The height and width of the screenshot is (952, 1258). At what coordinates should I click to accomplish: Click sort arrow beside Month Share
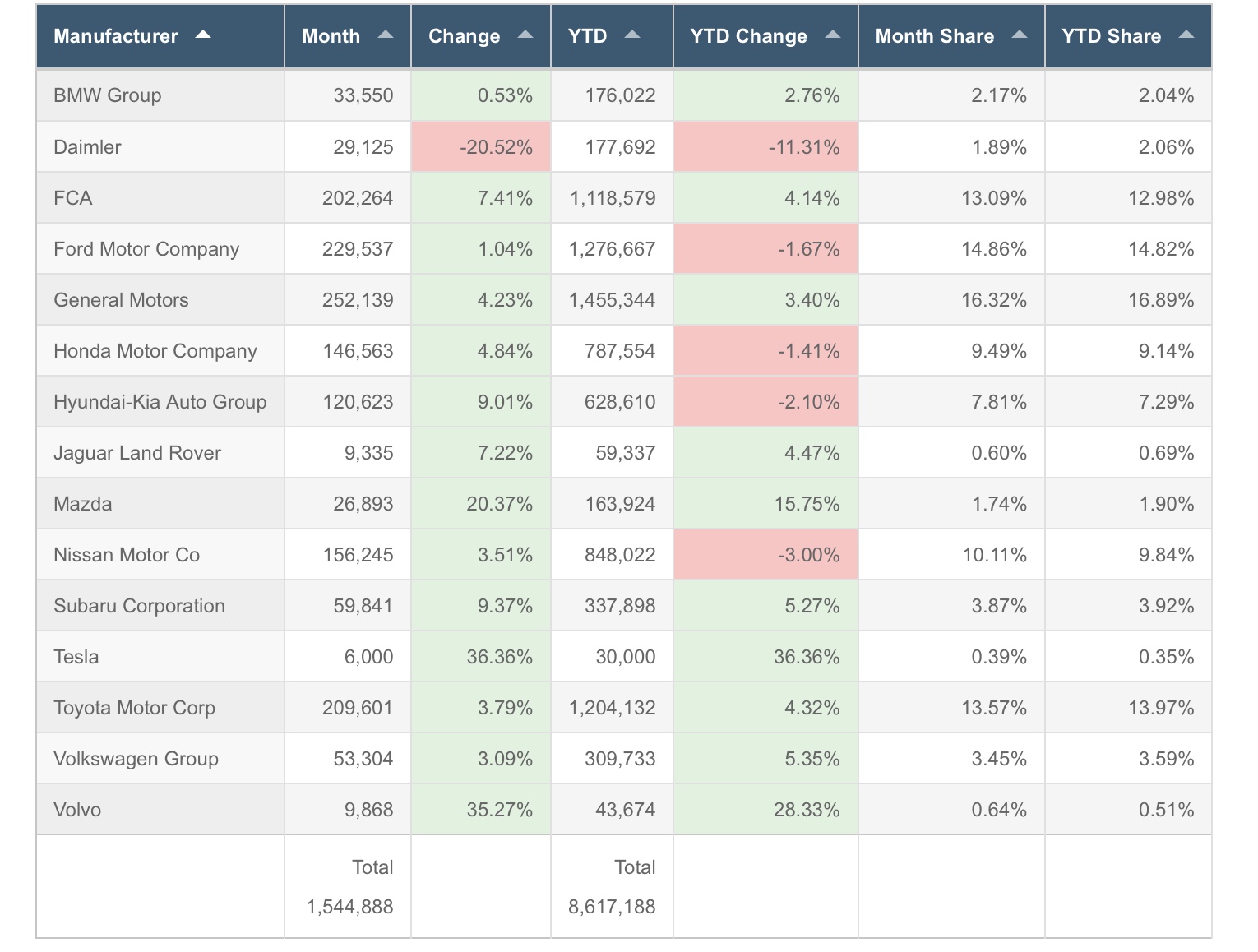coord(1020,35)
